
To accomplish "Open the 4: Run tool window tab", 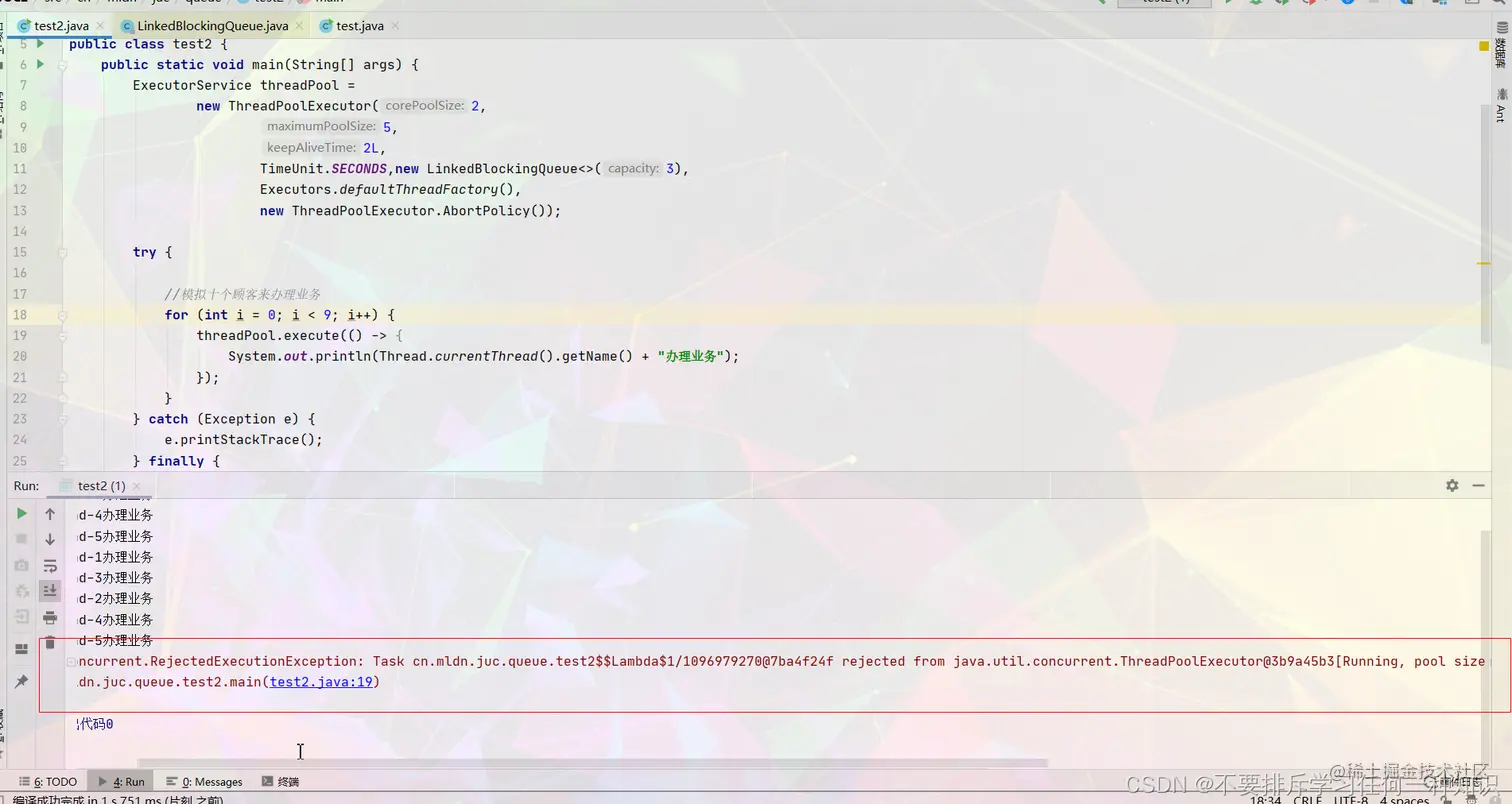I will point(122,782).
